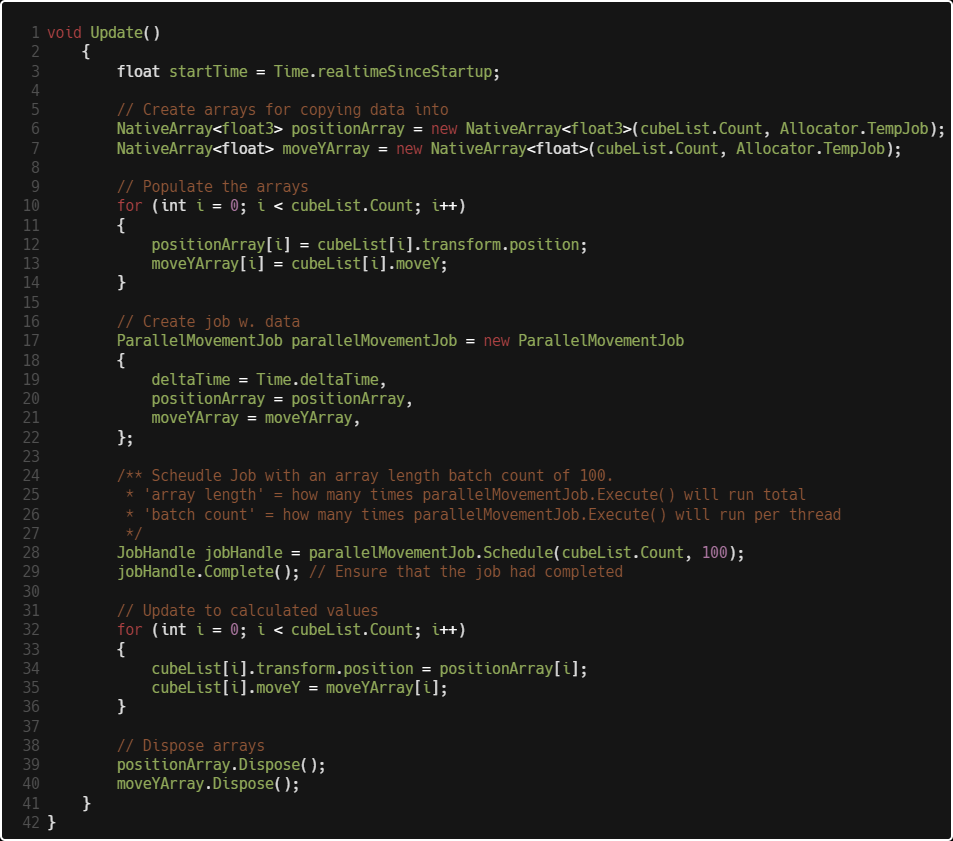
Task: Click the 'void' keyword on line 1
Action: [x=64, y=33]
